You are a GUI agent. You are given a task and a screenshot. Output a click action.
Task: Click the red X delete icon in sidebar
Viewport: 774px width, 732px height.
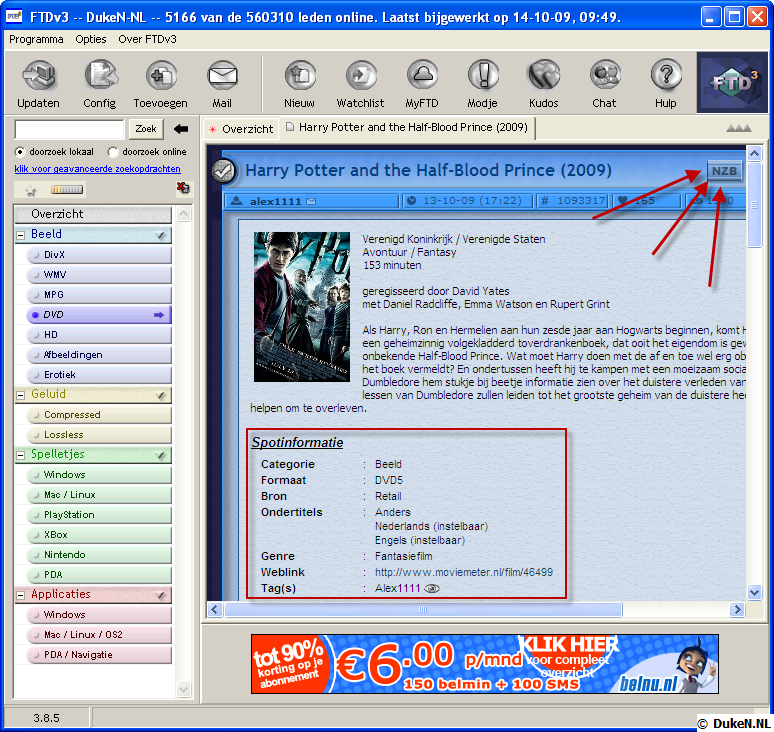point(183,188)
